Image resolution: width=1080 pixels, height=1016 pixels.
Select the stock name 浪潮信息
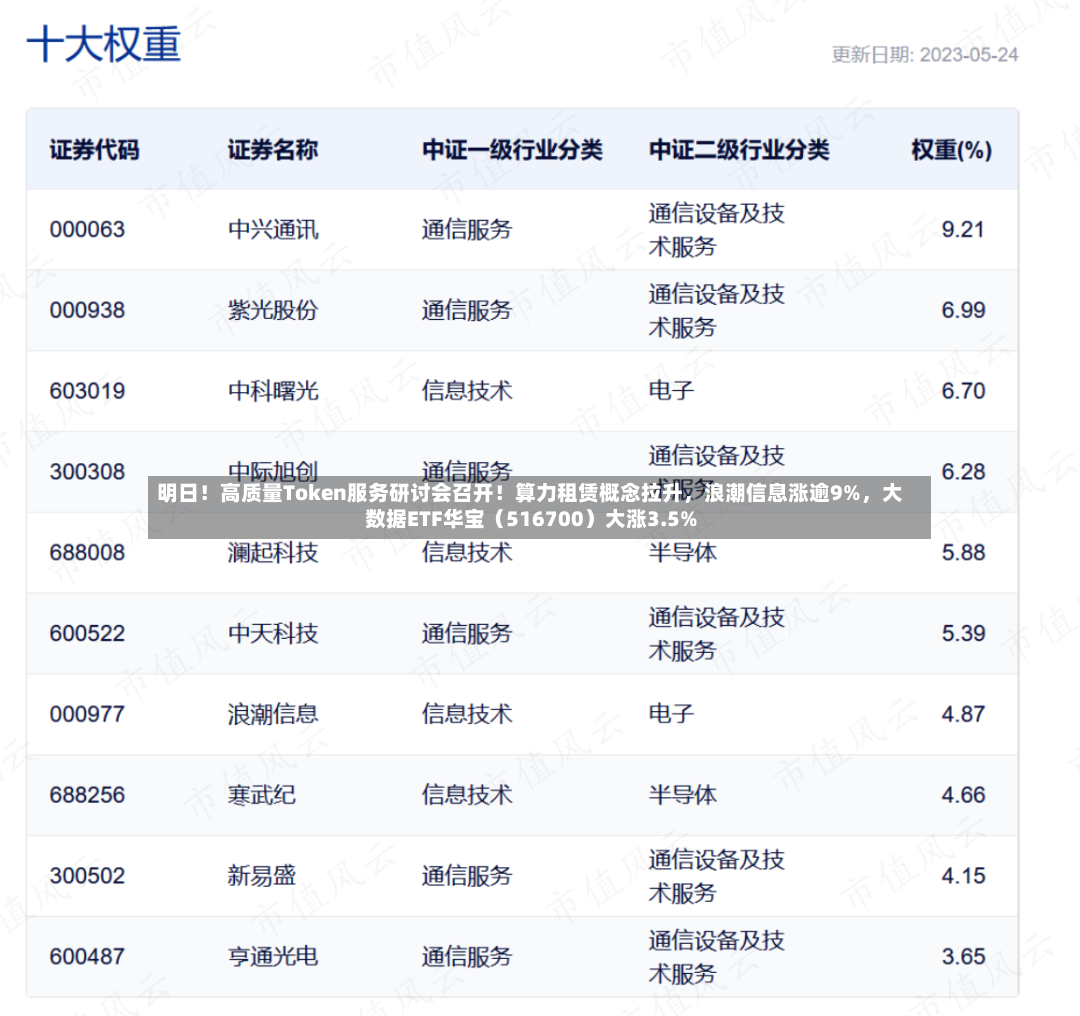point(273,714)
